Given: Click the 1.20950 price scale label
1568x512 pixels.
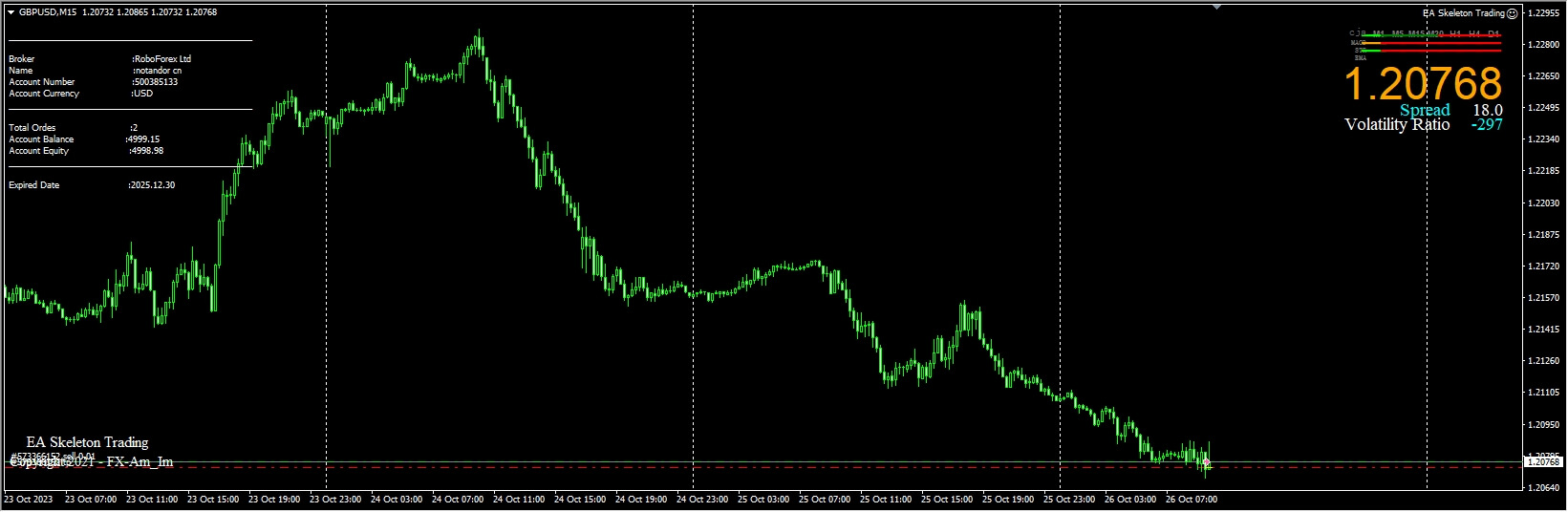Looking at the screenshot, I should [1544, 425].
